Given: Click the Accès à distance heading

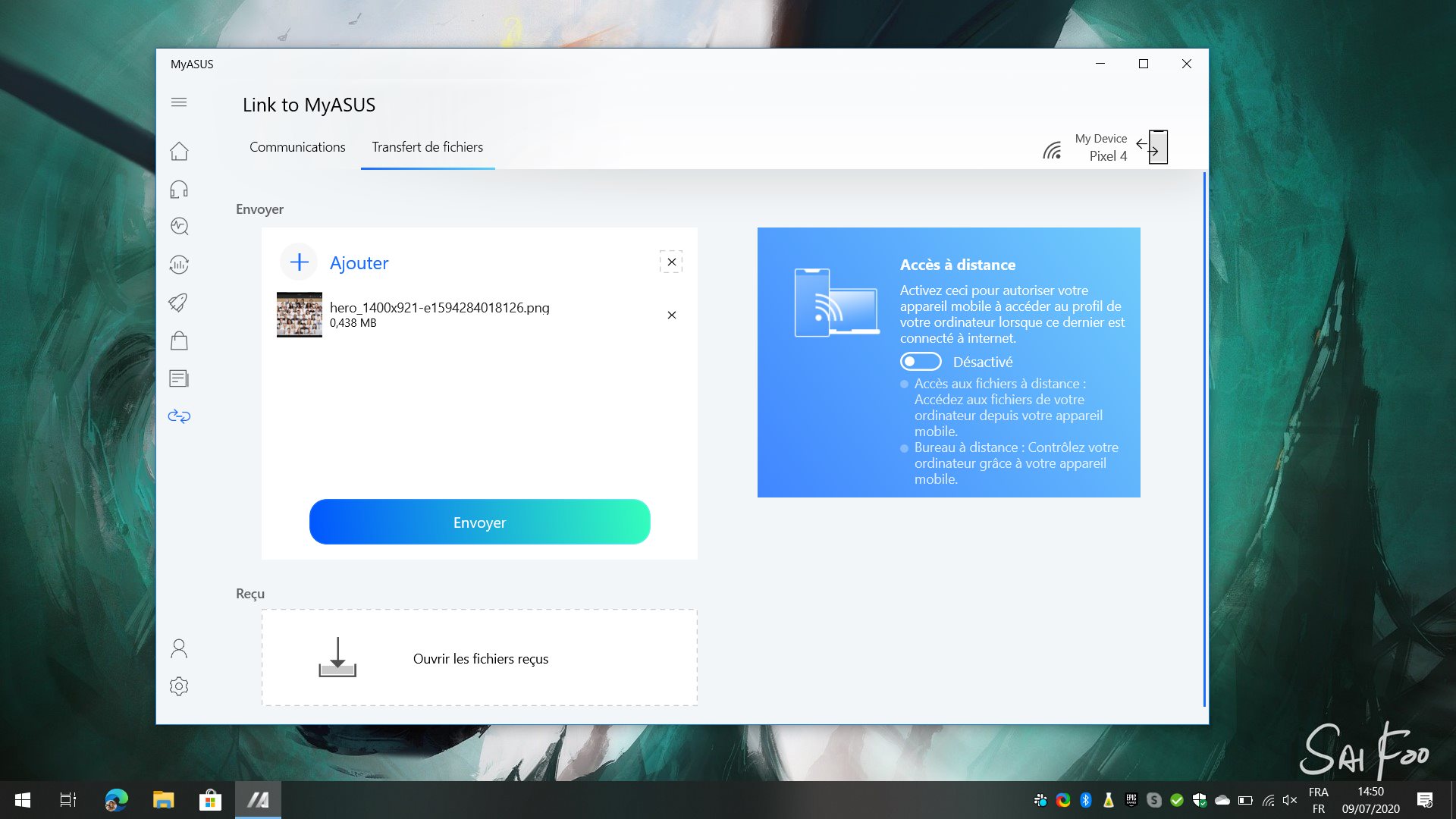Looking at the screenshot, I should click(957, 265).
